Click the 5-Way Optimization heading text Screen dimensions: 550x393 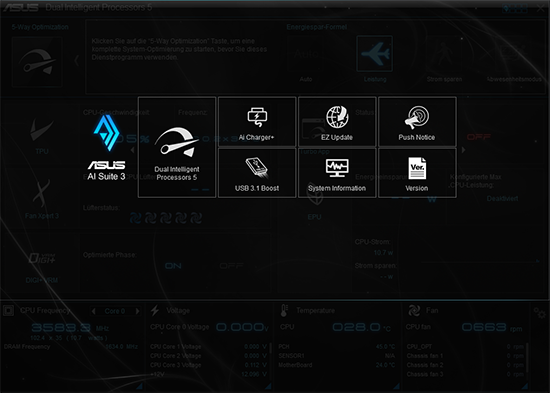[40, 27]
